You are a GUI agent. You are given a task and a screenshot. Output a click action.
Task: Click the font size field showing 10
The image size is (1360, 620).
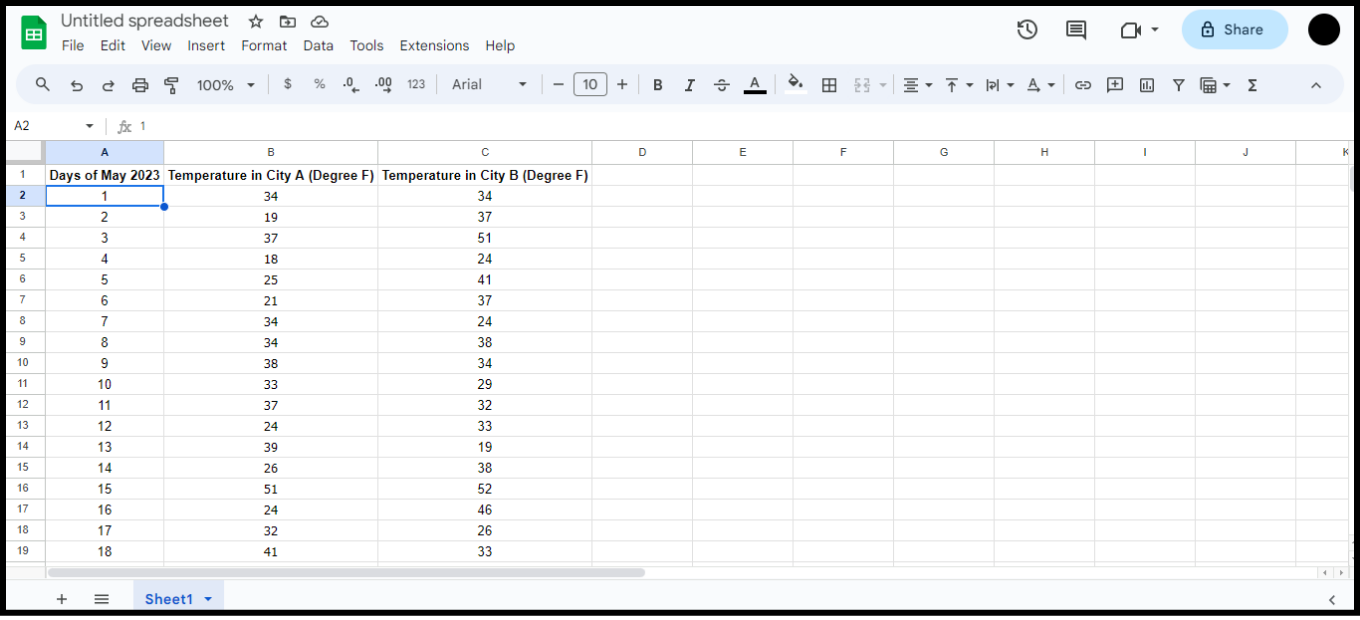[x=590, y=85]
